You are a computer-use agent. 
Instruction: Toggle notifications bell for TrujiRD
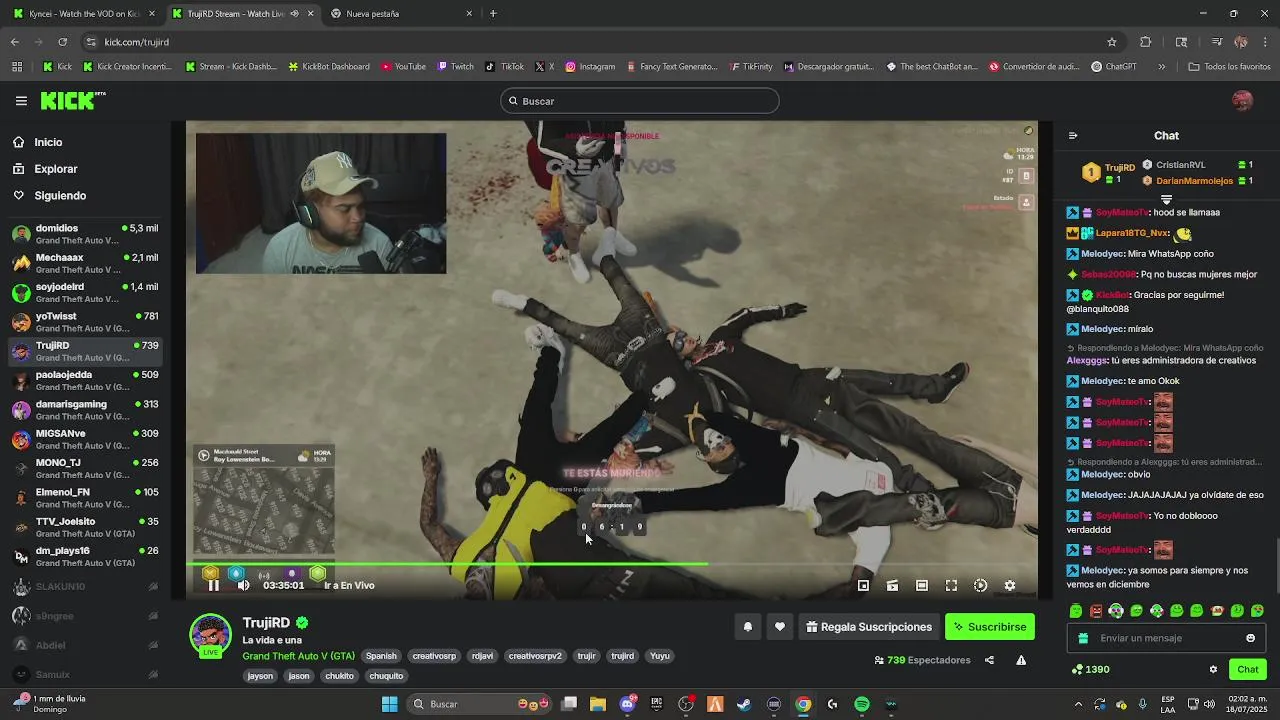[x=747, y=627]
